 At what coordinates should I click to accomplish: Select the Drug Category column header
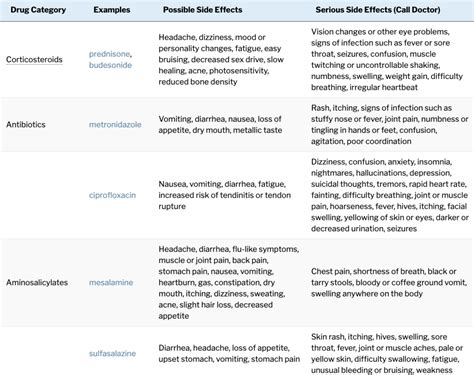pyautogui.click(x=38, y=10)
